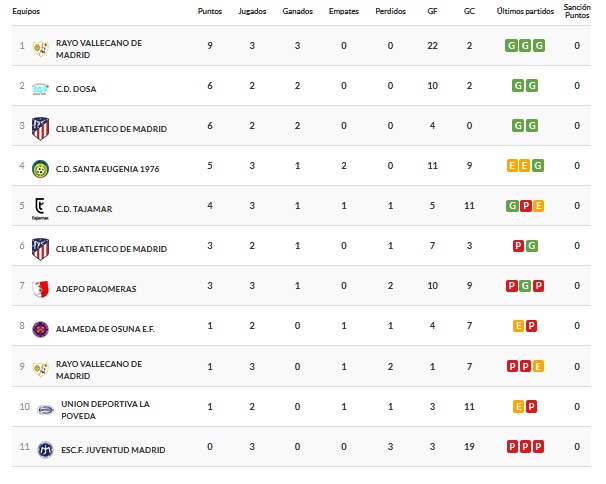Click yellow E badge in C.D. Tajamar row

(x=539, y=206)
